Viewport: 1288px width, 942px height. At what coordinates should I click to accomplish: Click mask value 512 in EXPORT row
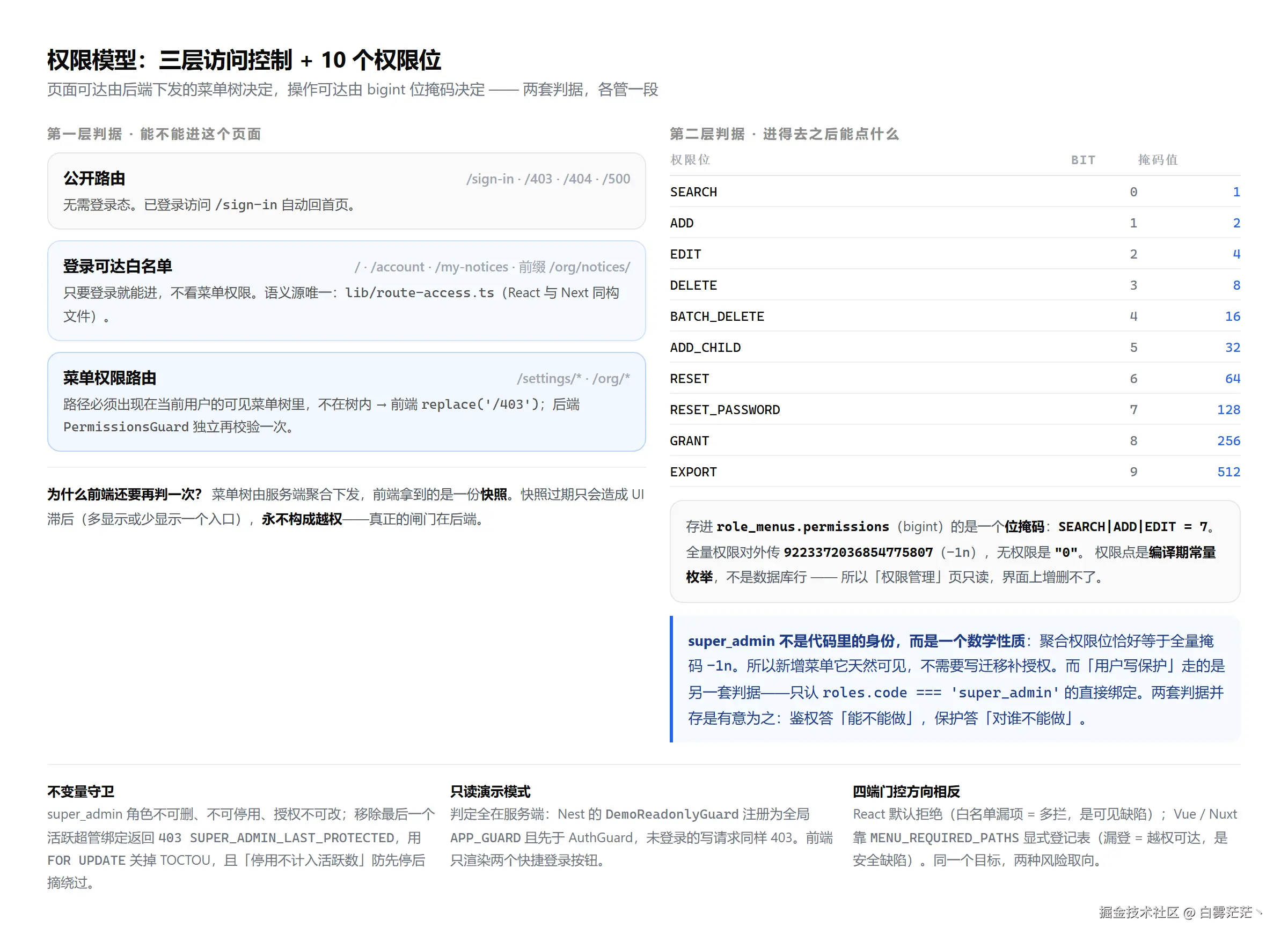(x=1228, y=472)
